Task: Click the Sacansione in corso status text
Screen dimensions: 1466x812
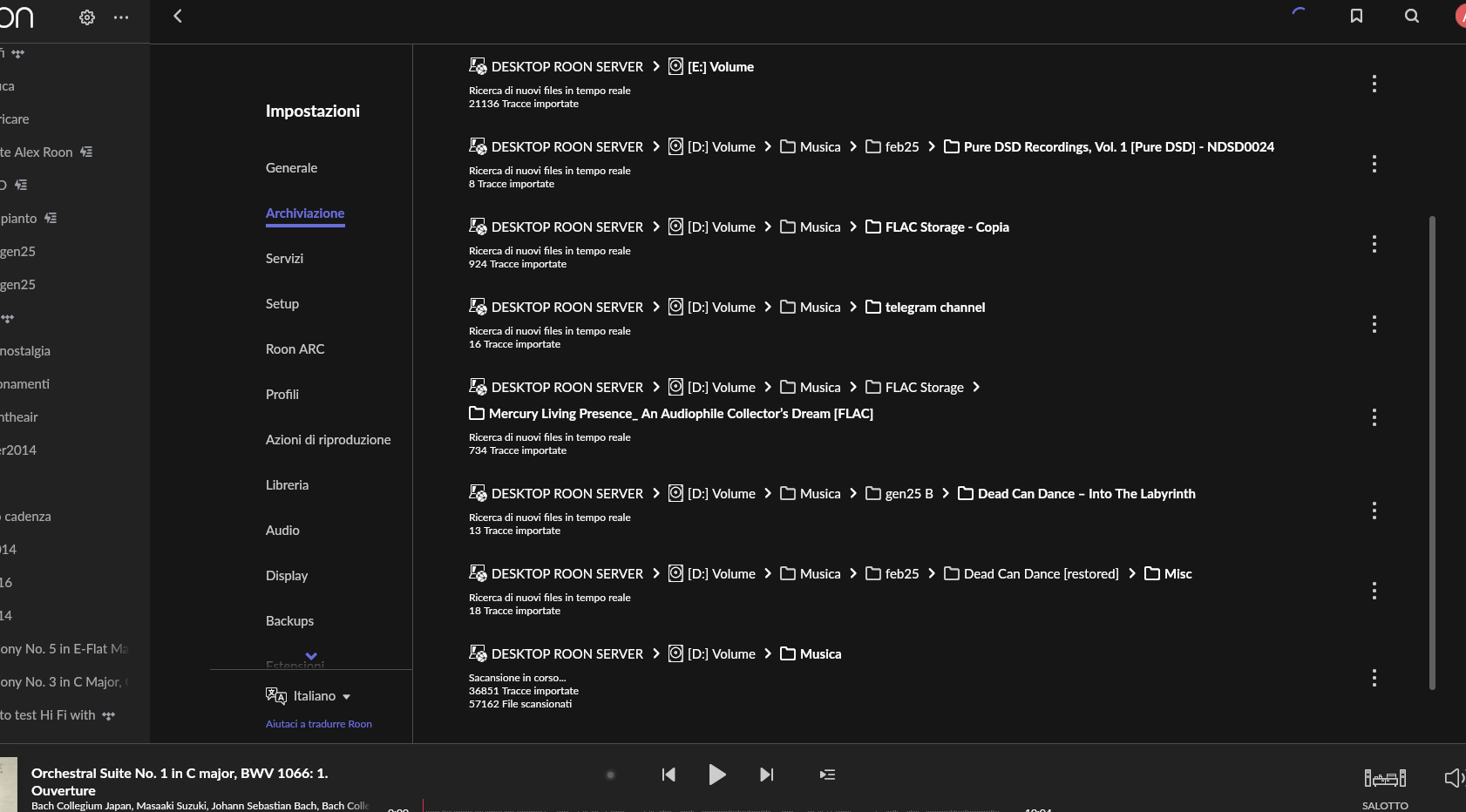Action: pos(518,678)
